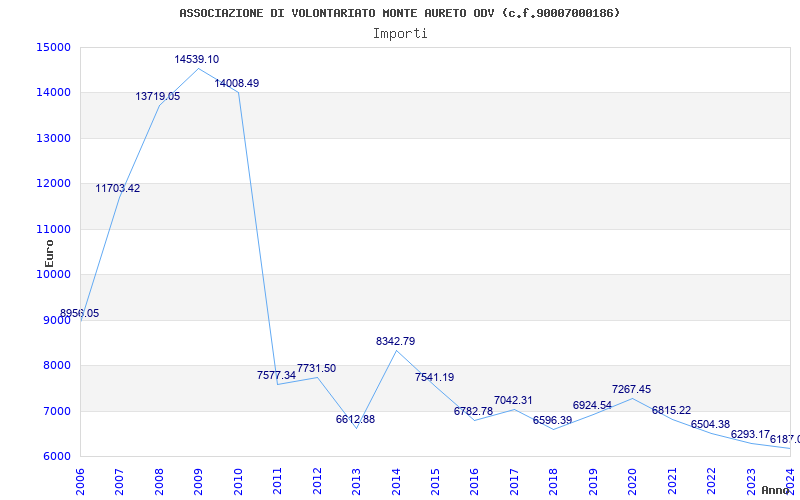Select the data label 7042.31
The height and width of the screenshot is (500, 800).
coord(513,401)
